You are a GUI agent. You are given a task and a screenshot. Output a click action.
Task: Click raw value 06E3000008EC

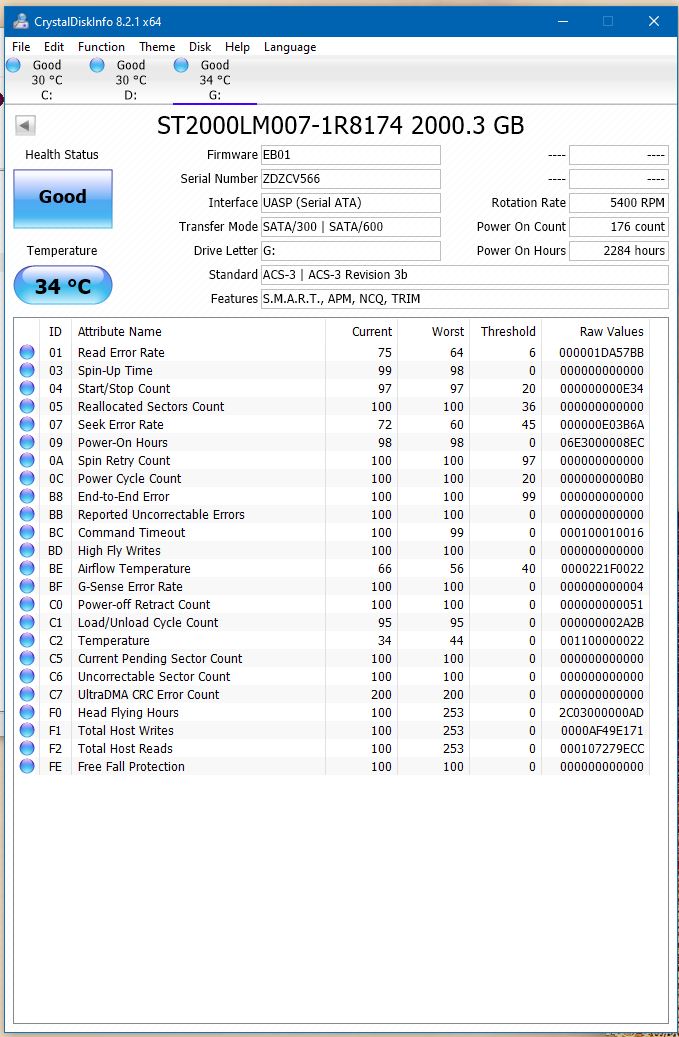601,442
